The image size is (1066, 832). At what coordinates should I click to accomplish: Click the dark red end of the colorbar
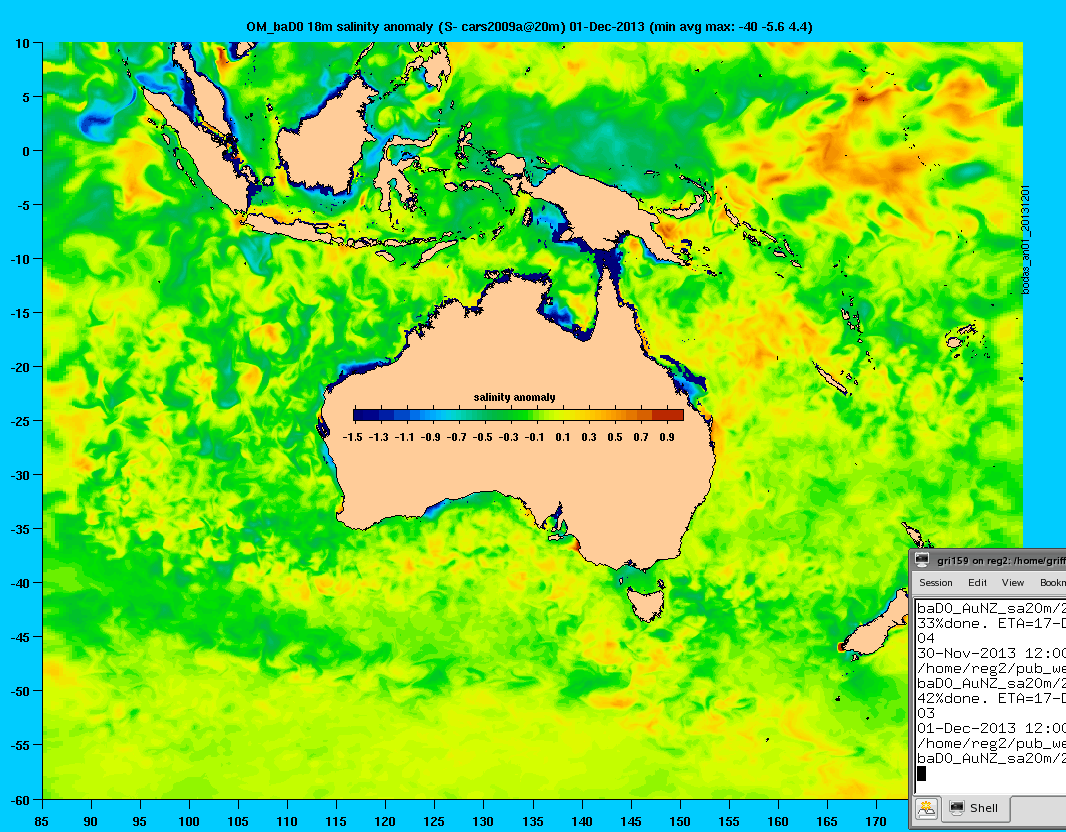click(x=668, y=415)
